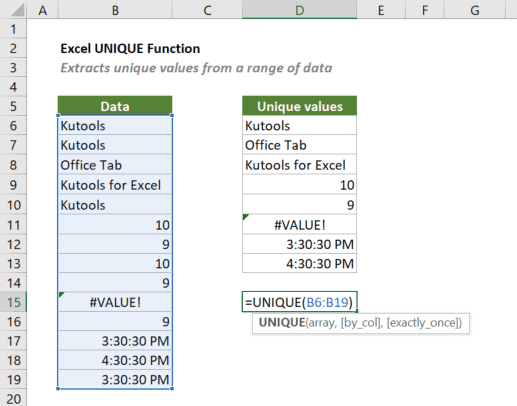Image resolution: width=517 pixels, height=406 pixels.
Task: Select the Unique values header cell
Action: point(300,106)
